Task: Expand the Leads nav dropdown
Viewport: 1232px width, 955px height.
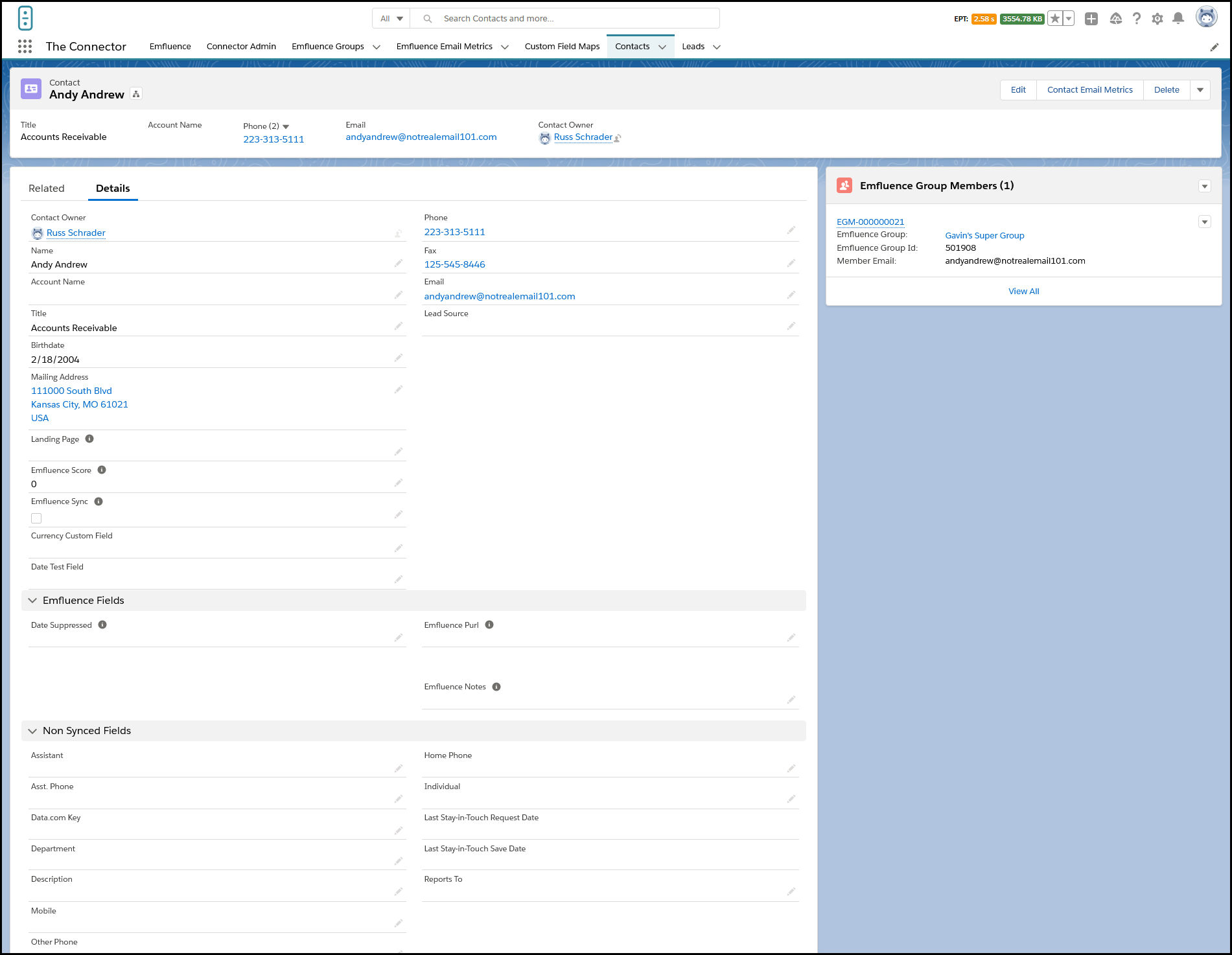Action: 717,47
